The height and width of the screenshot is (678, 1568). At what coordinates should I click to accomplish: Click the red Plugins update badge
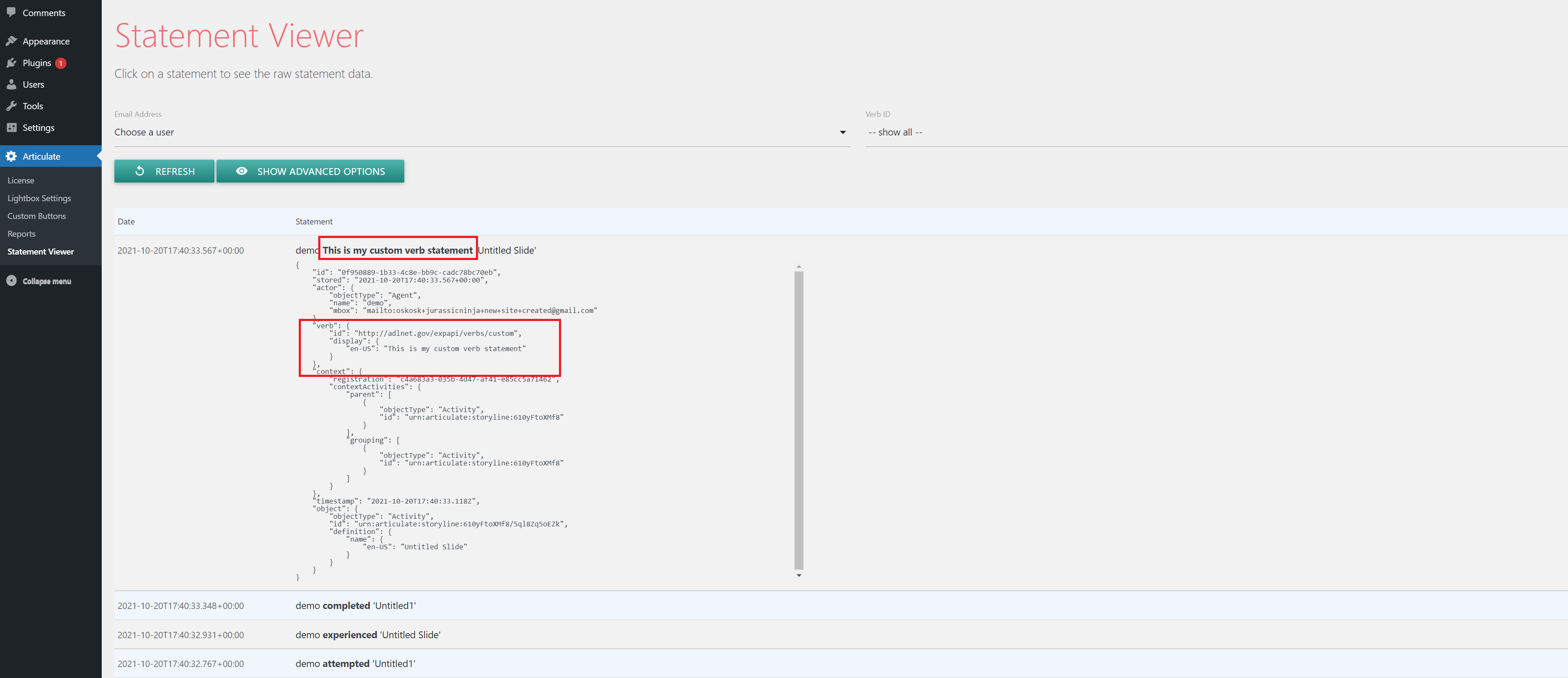61,63
